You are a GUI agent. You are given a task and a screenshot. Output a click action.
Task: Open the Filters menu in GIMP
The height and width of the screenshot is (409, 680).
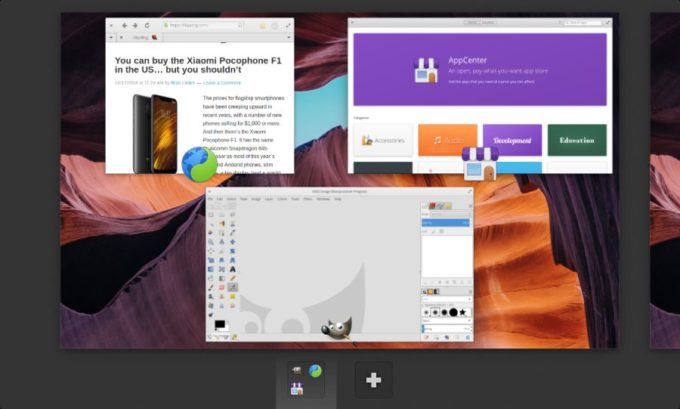(308, 199)
